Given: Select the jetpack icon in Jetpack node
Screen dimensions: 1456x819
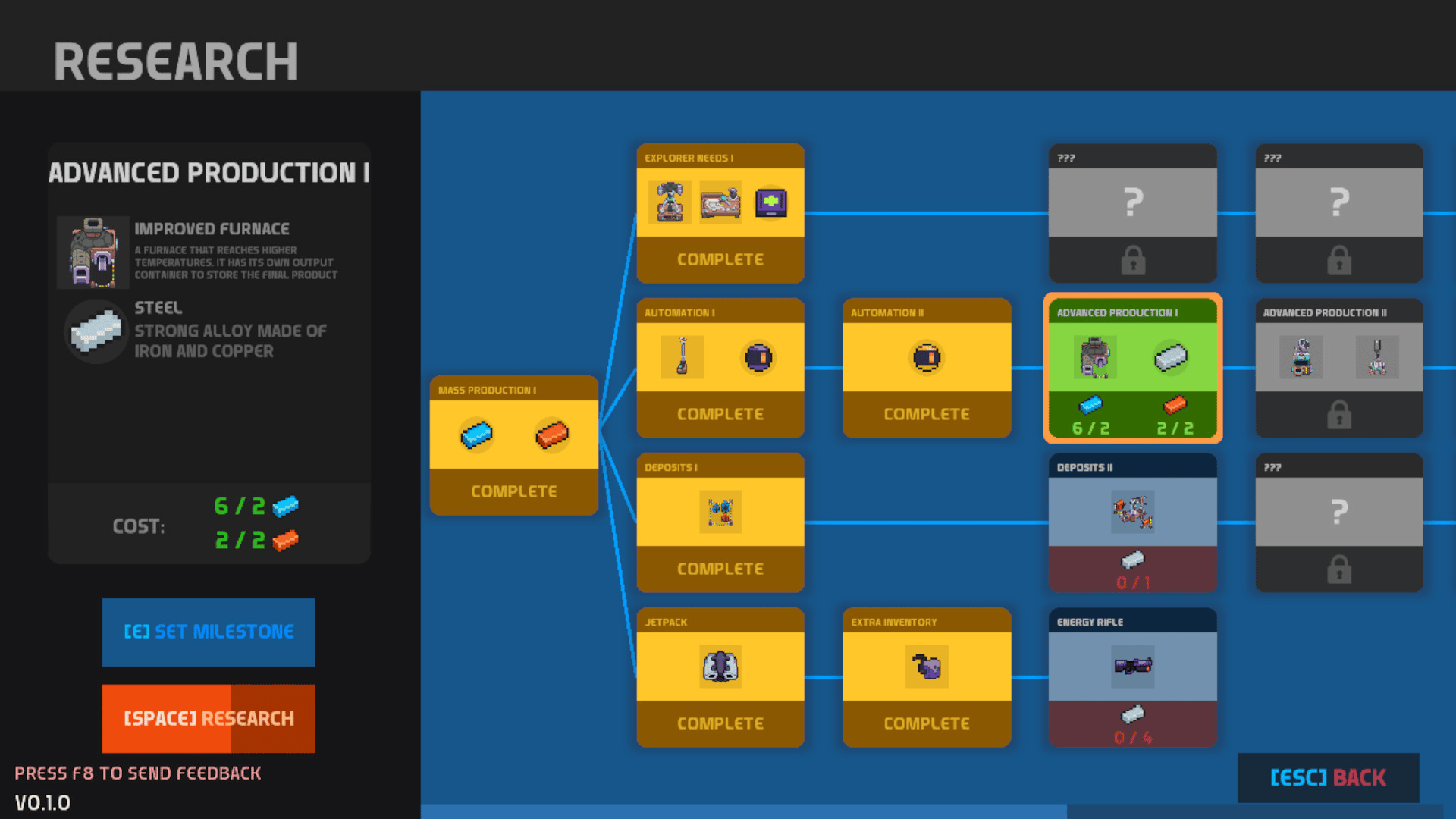Looking at the screenshot, I should click(x=720, y=667).
